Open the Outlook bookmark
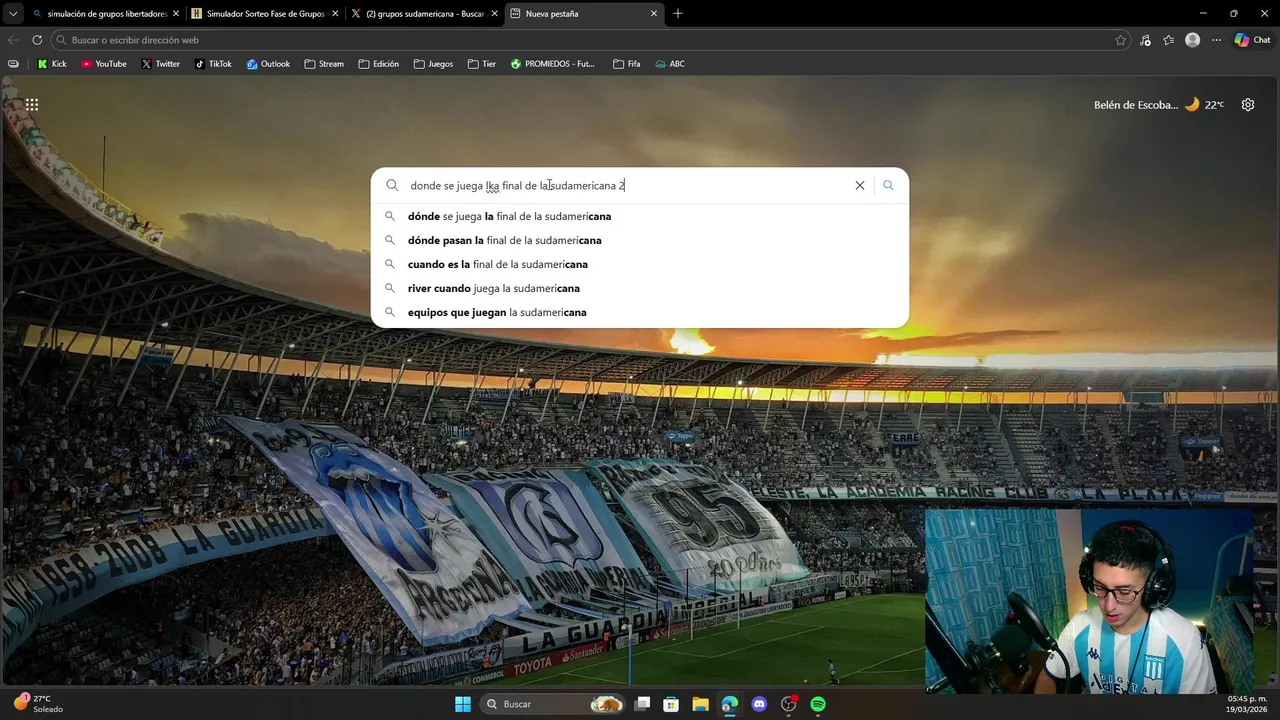This screenshot has height=720, width=1280. (x=268, y=64)
